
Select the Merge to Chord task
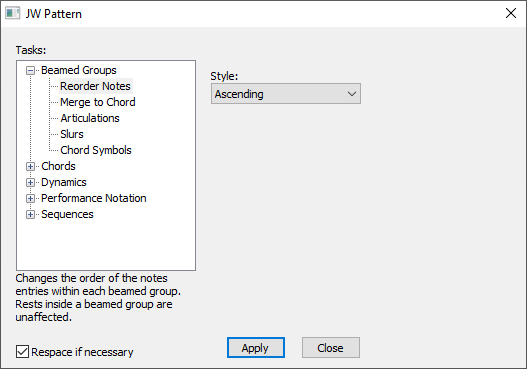[x=98, y=102]
